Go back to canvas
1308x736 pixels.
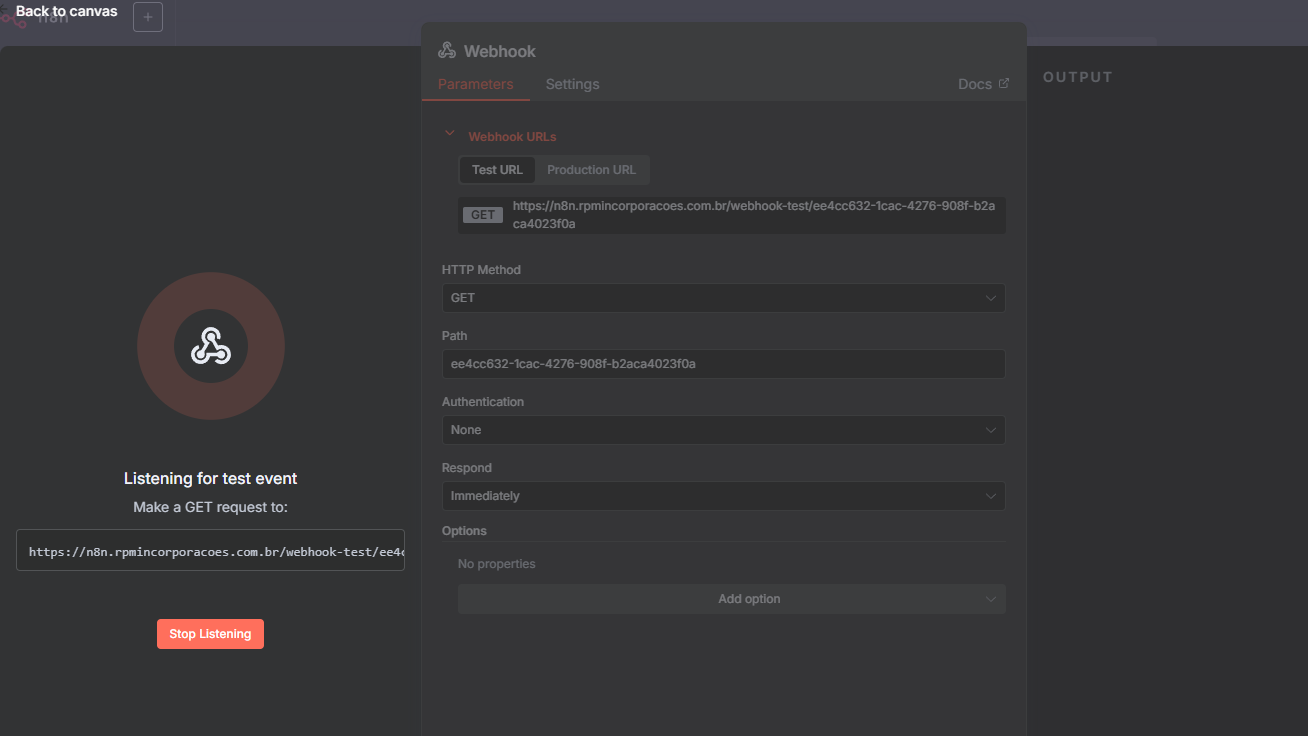click(67, 11)
